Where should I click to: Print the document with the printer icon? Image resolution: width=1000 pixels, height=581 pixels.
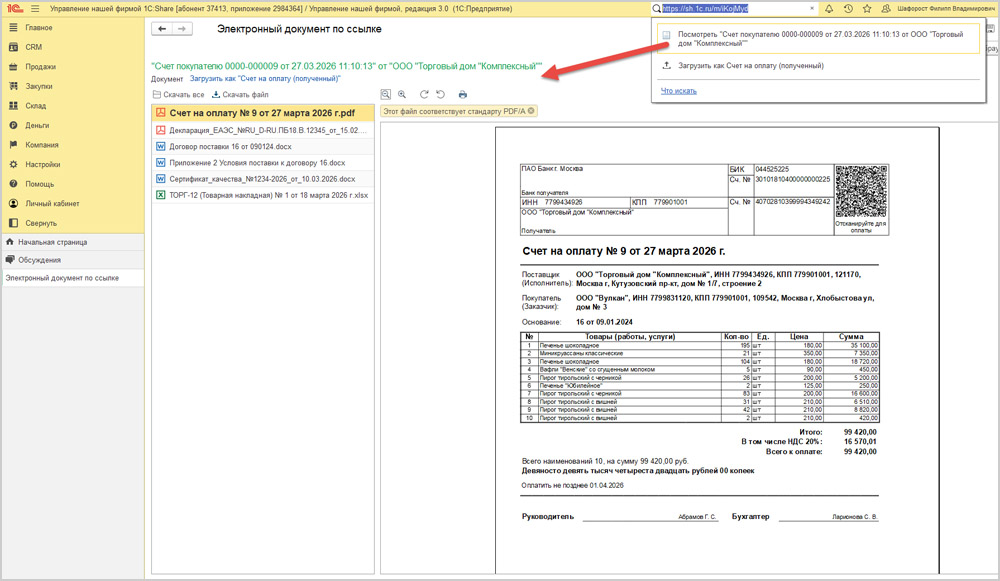463,94
